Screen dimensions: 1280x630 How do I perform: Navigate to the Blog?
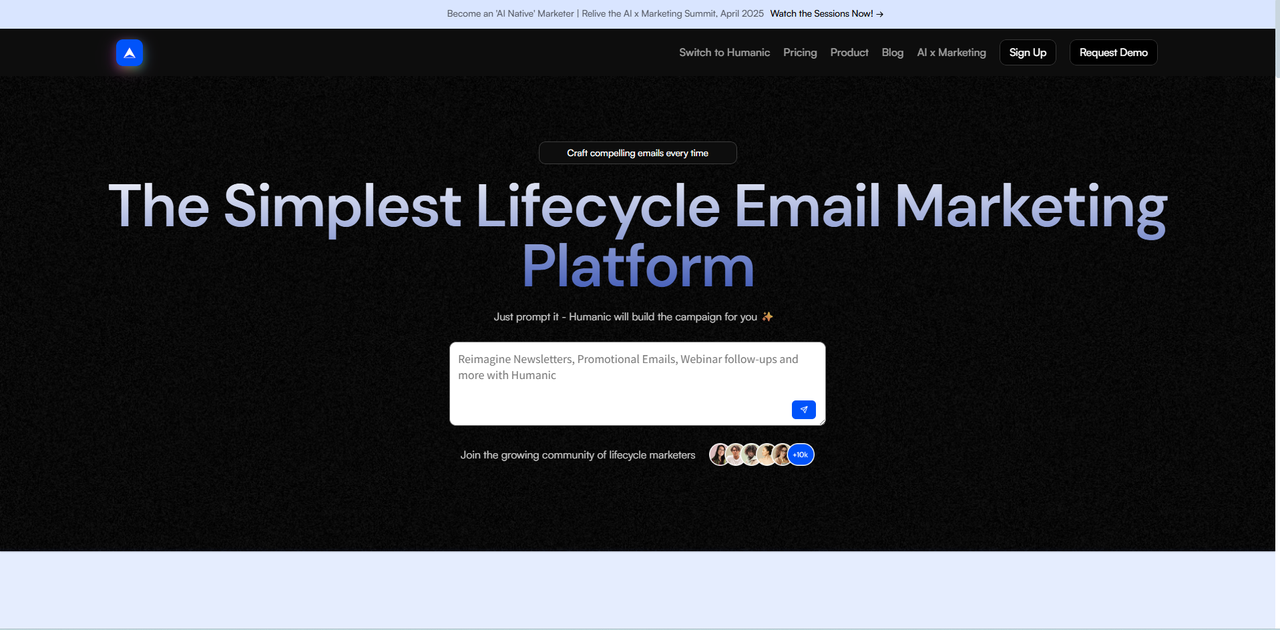click(893, 53)
